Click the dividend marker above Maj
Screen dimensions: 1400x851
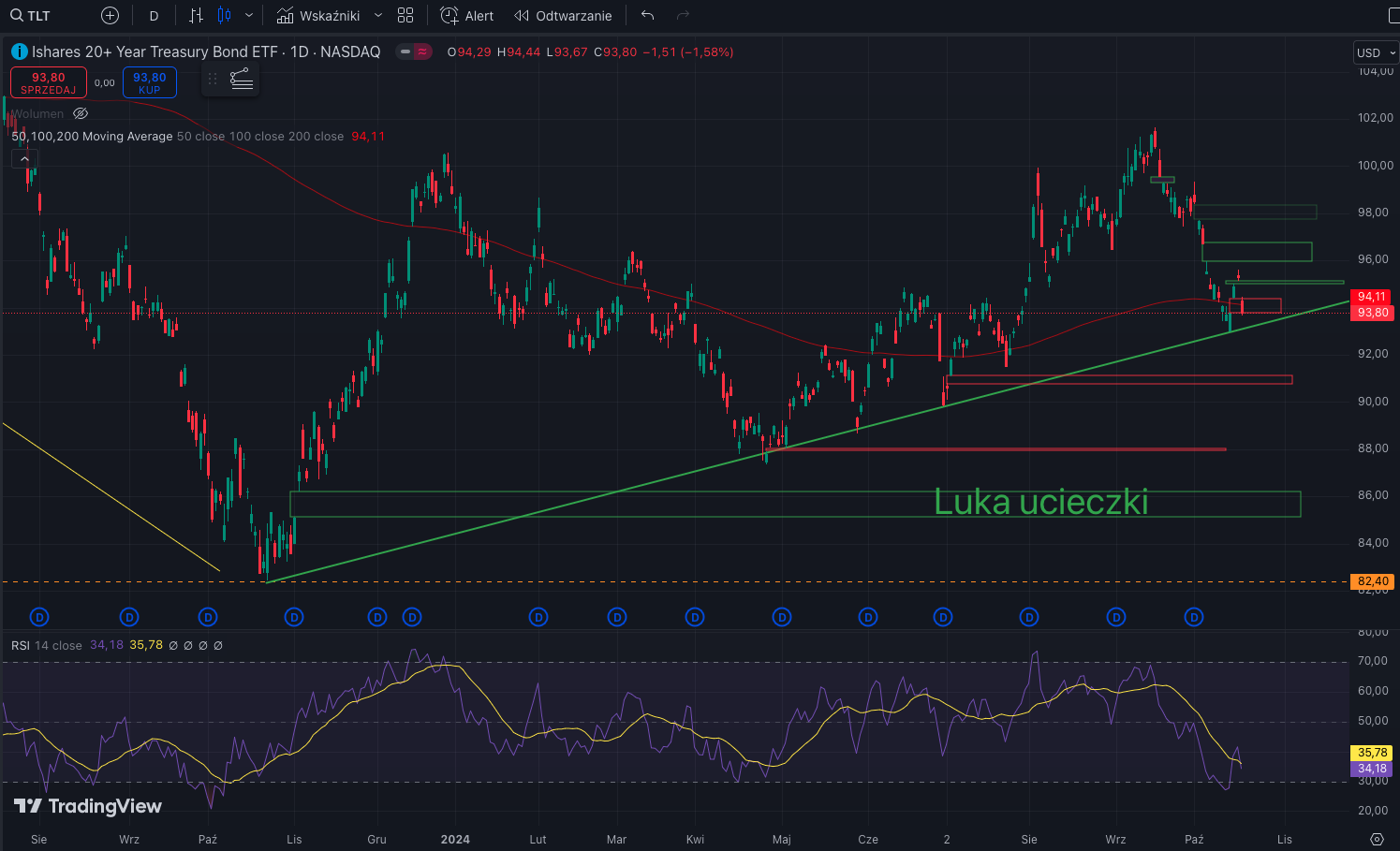[x=782, y=617]
